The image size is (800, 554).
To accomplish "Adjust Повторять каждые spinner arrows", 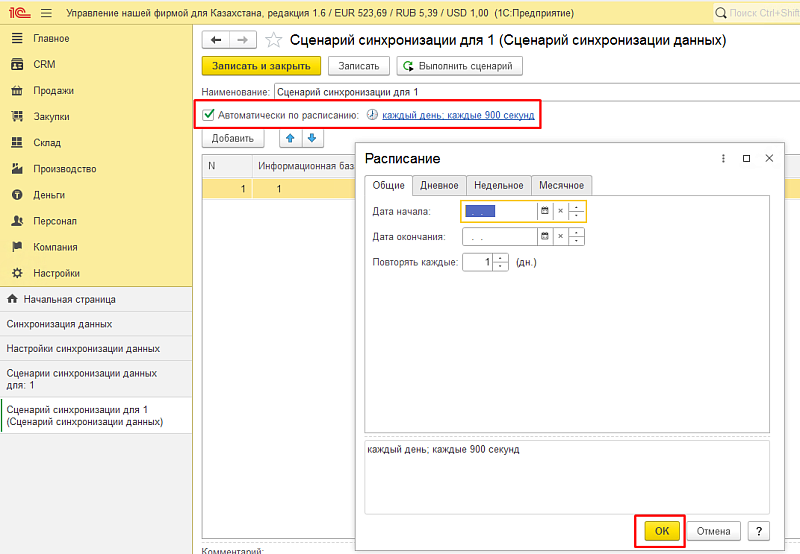I will point(502,262).
